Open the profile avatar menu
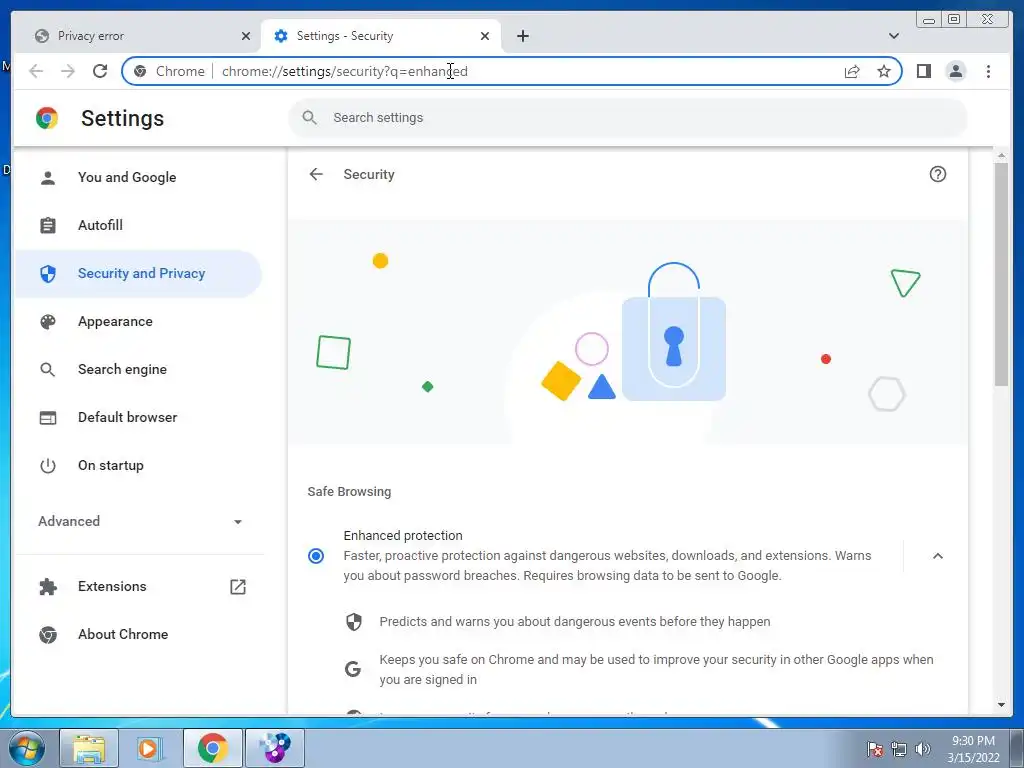This screenshot has width=1024, height=768. tap(955, 71)
